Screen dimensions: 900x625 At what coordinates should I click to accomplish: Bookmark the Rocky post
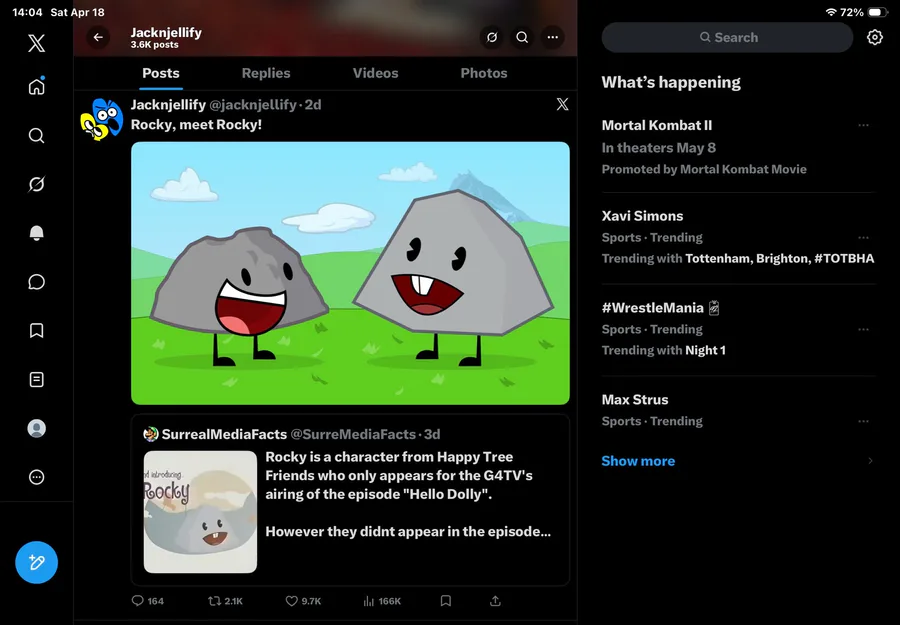[445, 601]
